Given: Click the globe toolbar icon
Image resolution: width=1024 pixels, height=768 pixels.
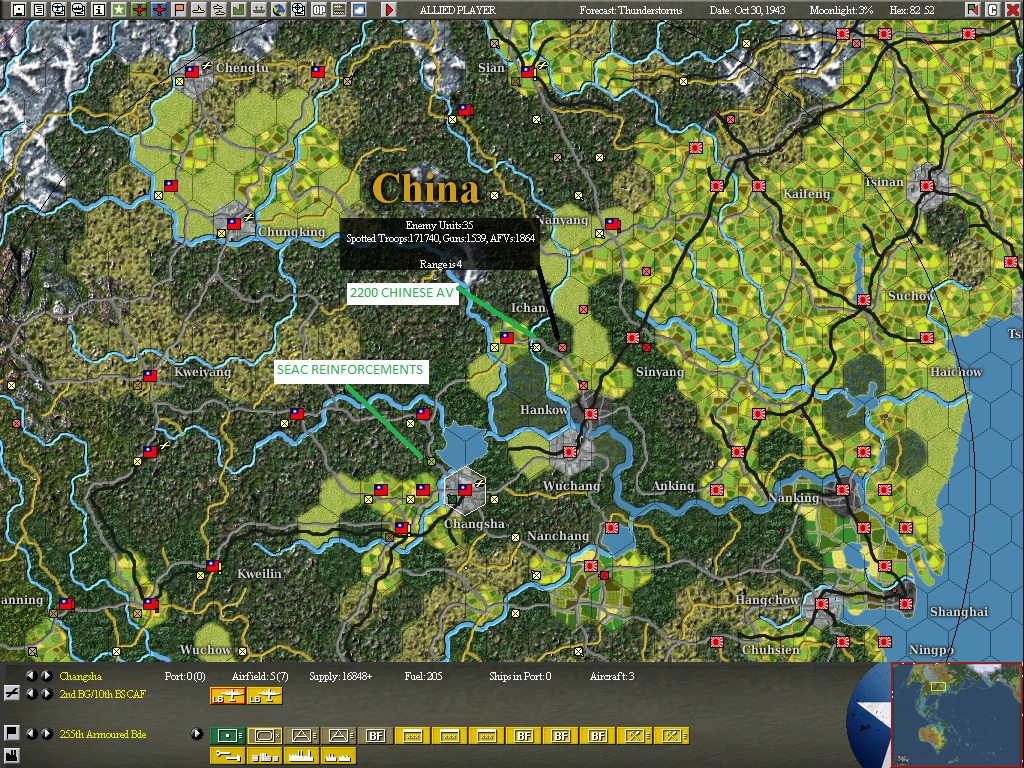Looking at the screenshot, I should (279, 10).
